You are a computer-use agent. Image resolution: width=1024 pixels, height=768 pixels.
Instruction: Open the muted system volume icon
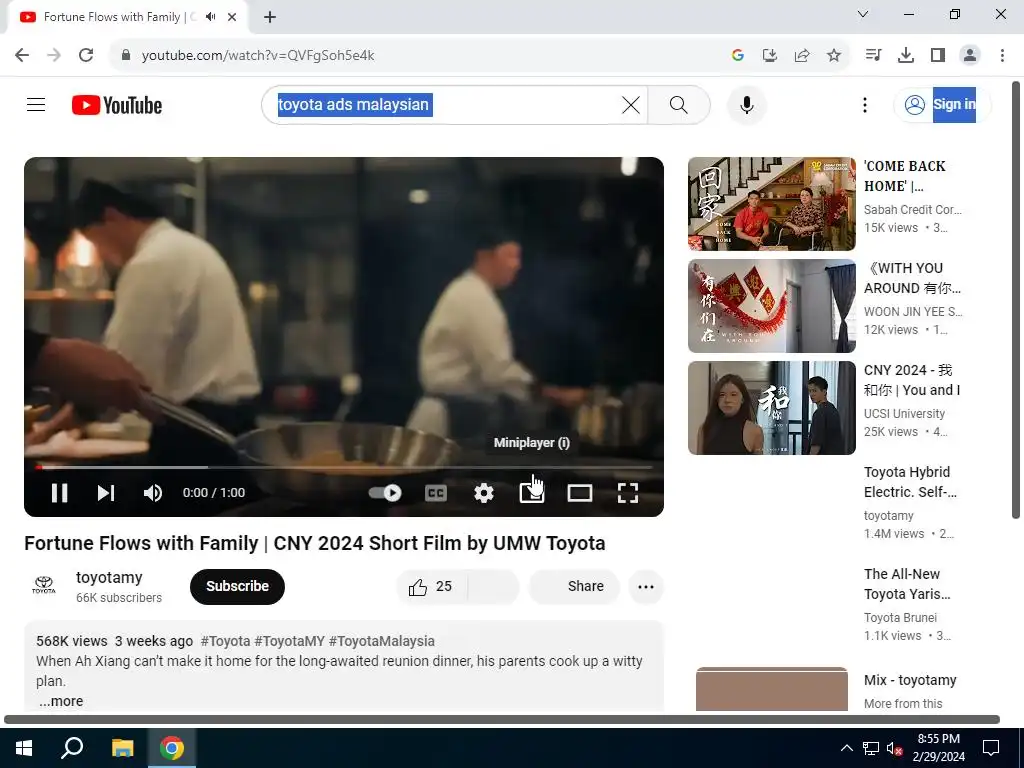coord(895,748)
